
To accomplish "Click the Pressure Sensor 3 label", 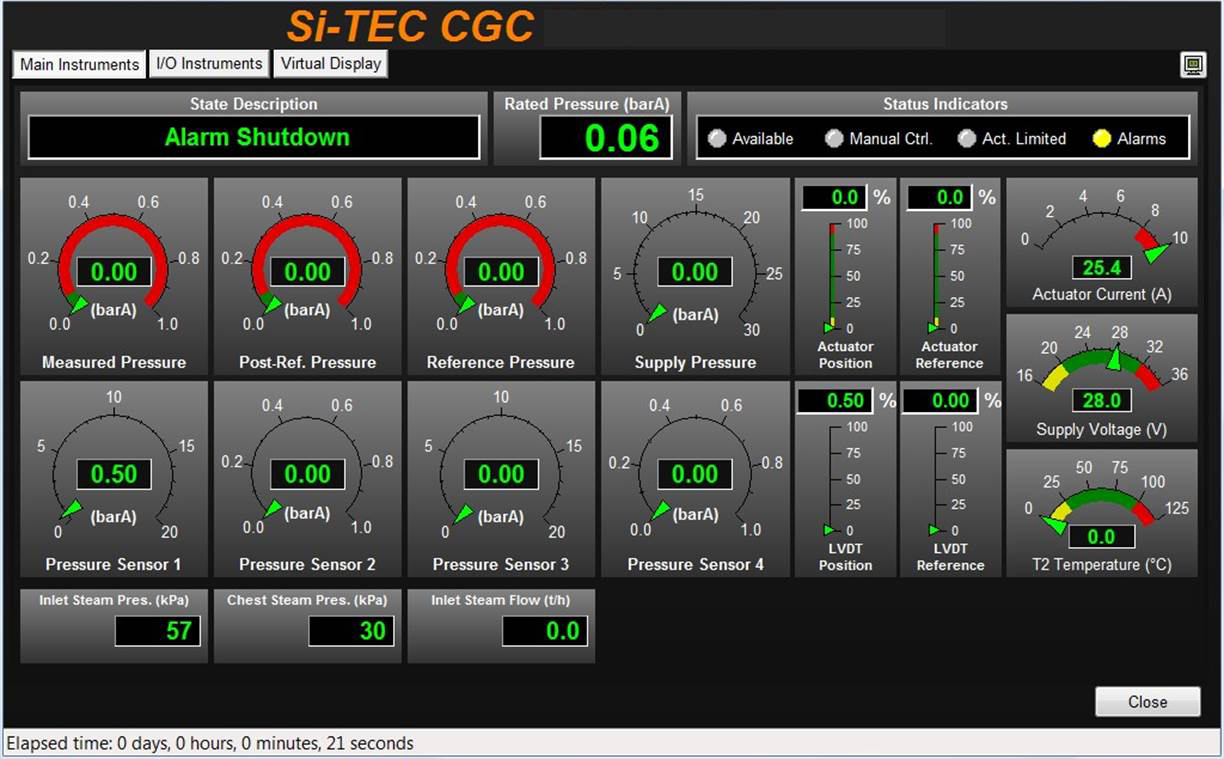I will coord(501,564).
